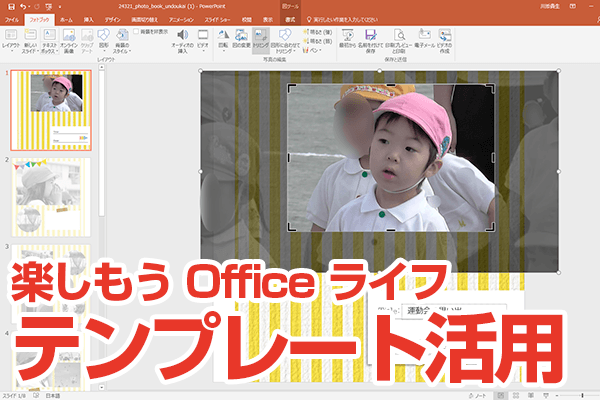Click the スライド 1/8 status indicator
Image resolution: width=600 pixels, height=400 pixels.
(14, 396)
